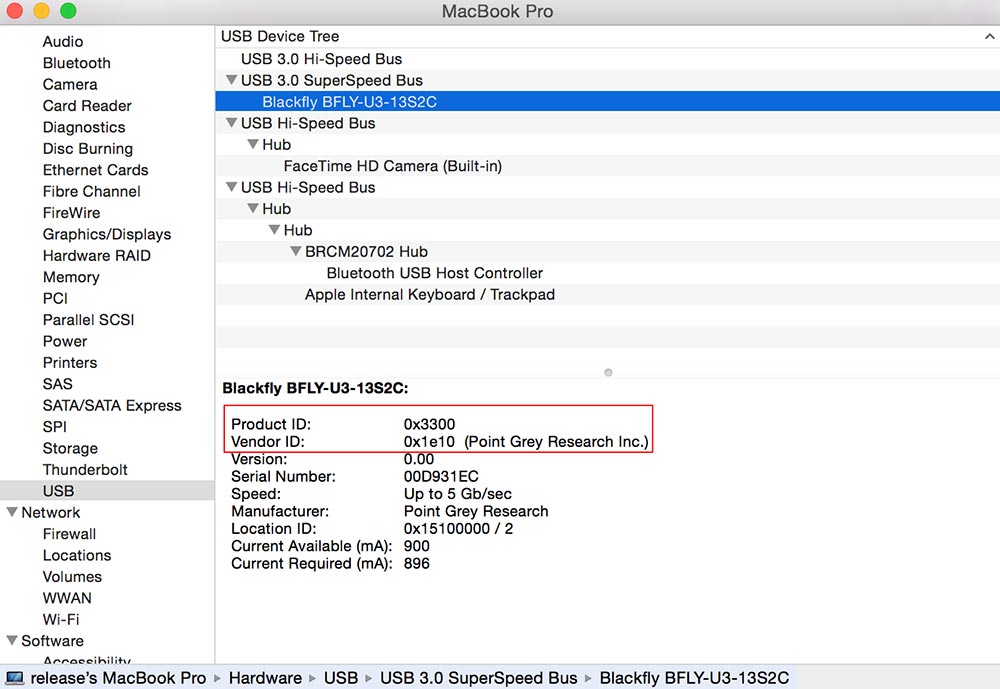1000x689 pixels.
Task: Select the BRCM20702 Hub row
Action: coord(608,251)
